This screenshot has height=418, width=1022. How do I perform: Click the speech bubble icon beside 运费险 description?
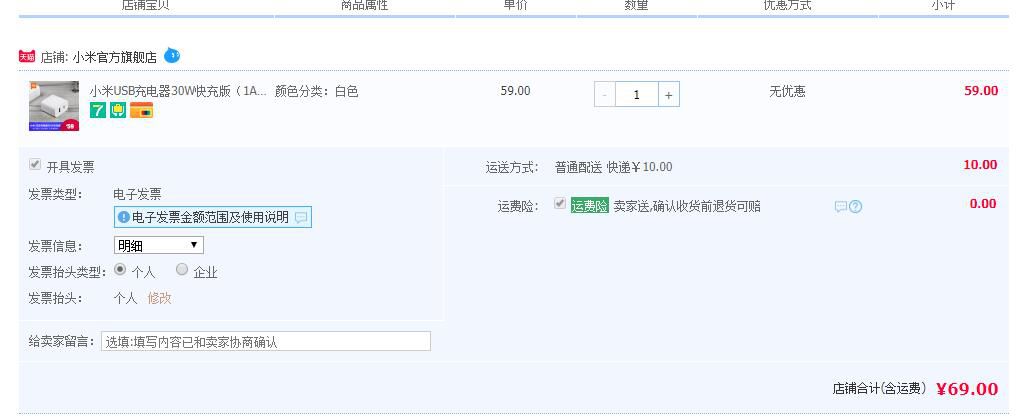(841, 207)
